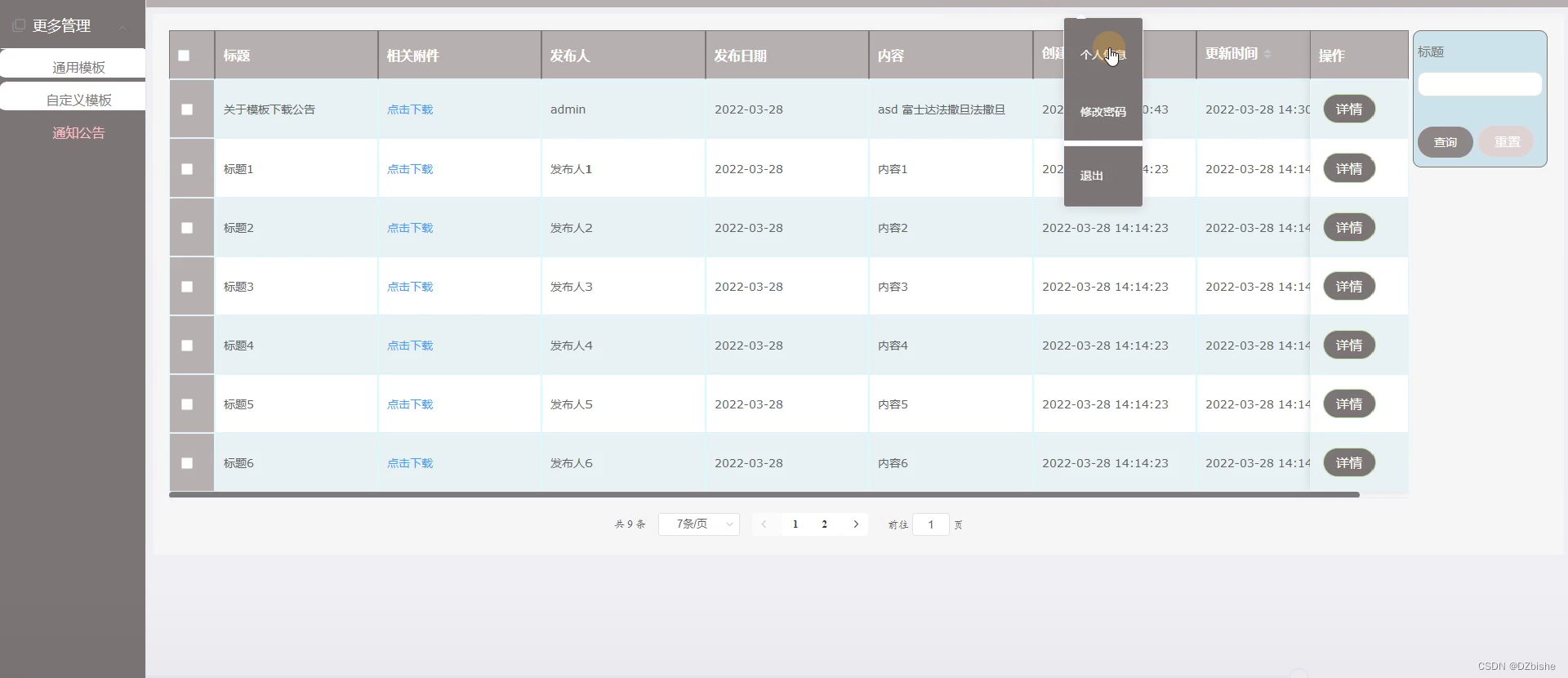This screenshot has height=678, width=1568.
Task: Go to the previous page arrow
Action: tap(764, 524)
